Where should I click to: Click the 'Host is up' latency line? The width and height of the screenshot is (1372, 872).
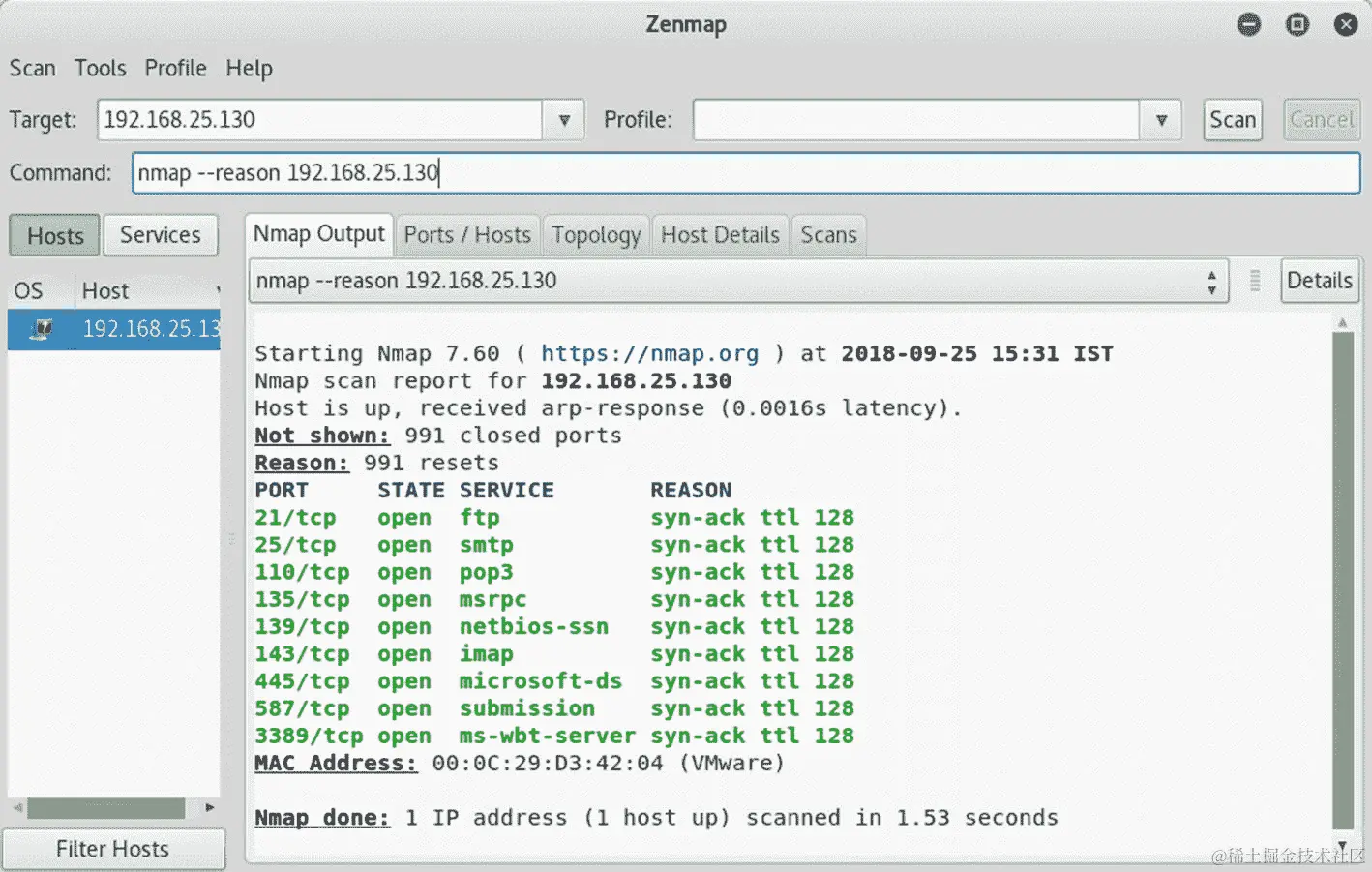(x=609, y=408)
